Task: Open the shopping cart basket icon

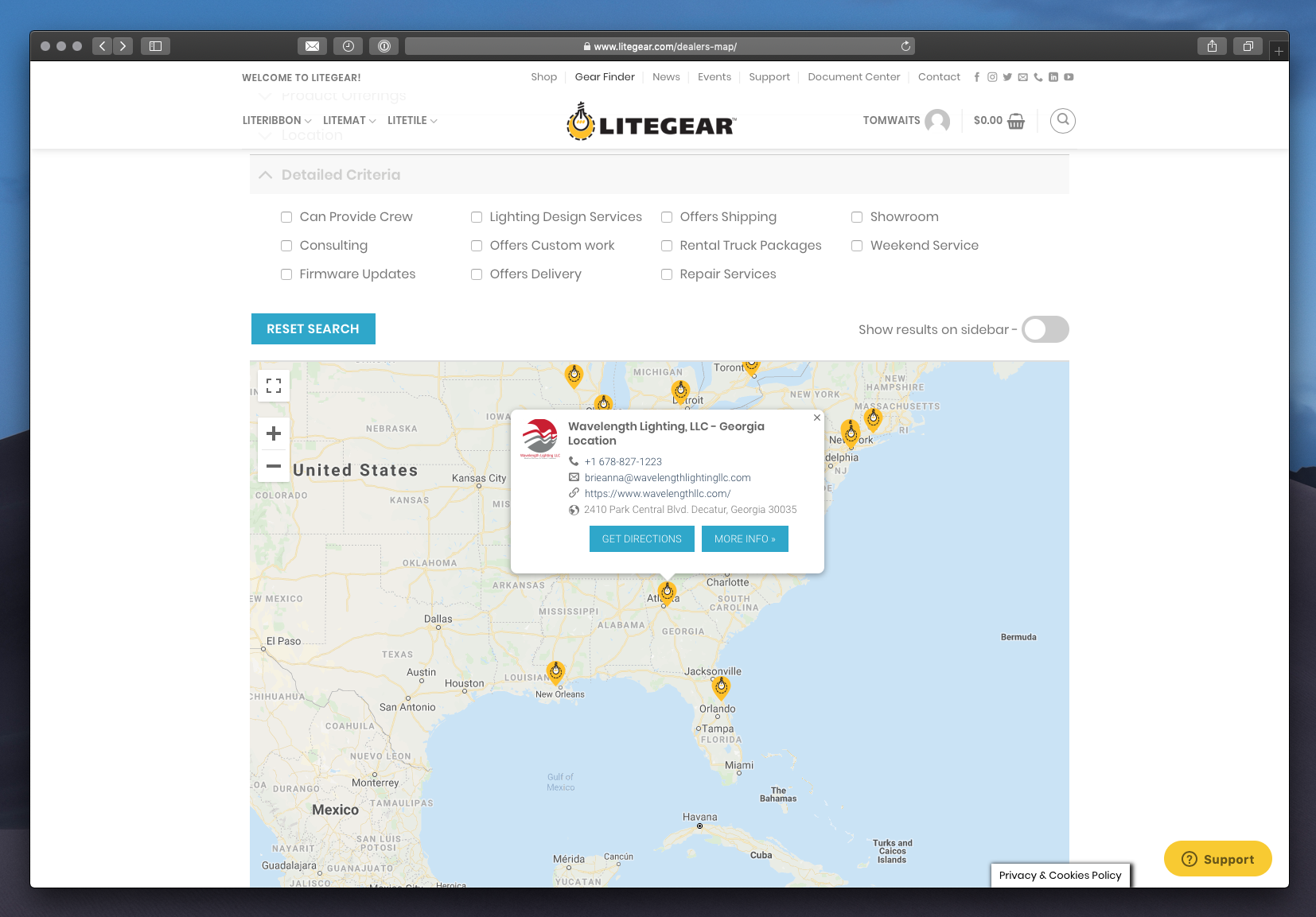Action: pos(1016,121)
